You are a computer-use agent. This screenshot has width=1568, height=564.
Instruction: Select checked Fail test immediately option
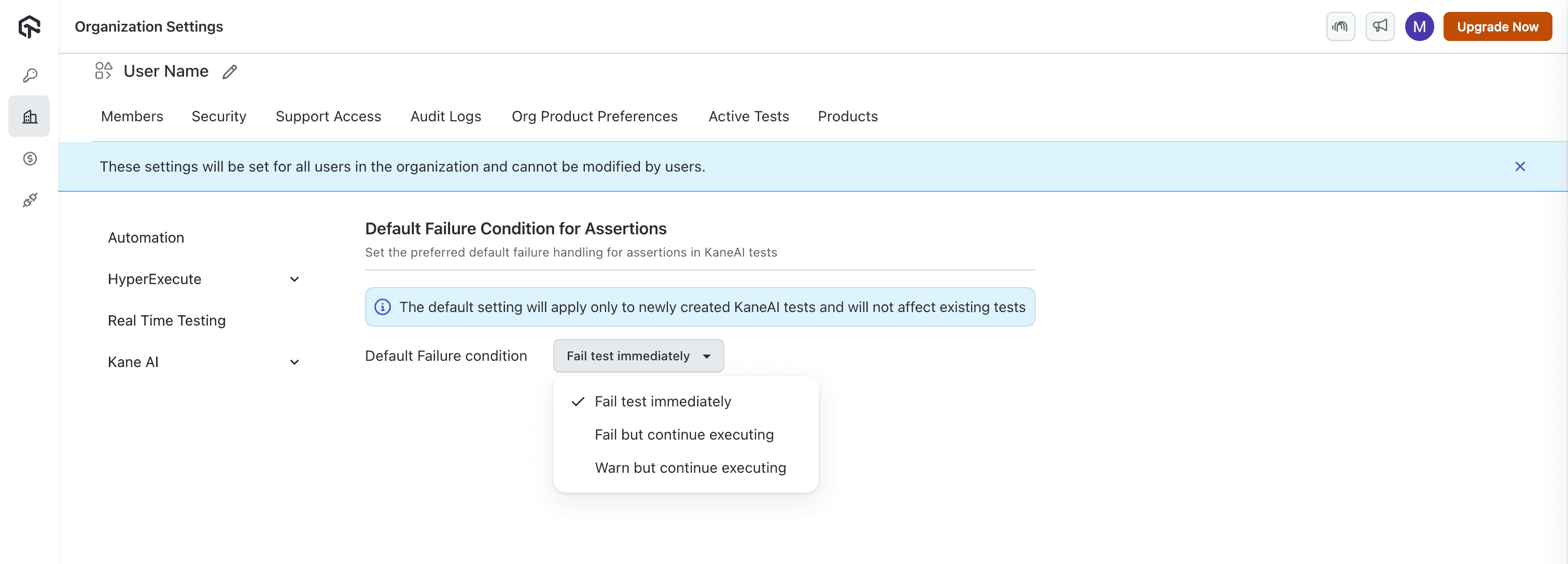[x=662, y=402]
